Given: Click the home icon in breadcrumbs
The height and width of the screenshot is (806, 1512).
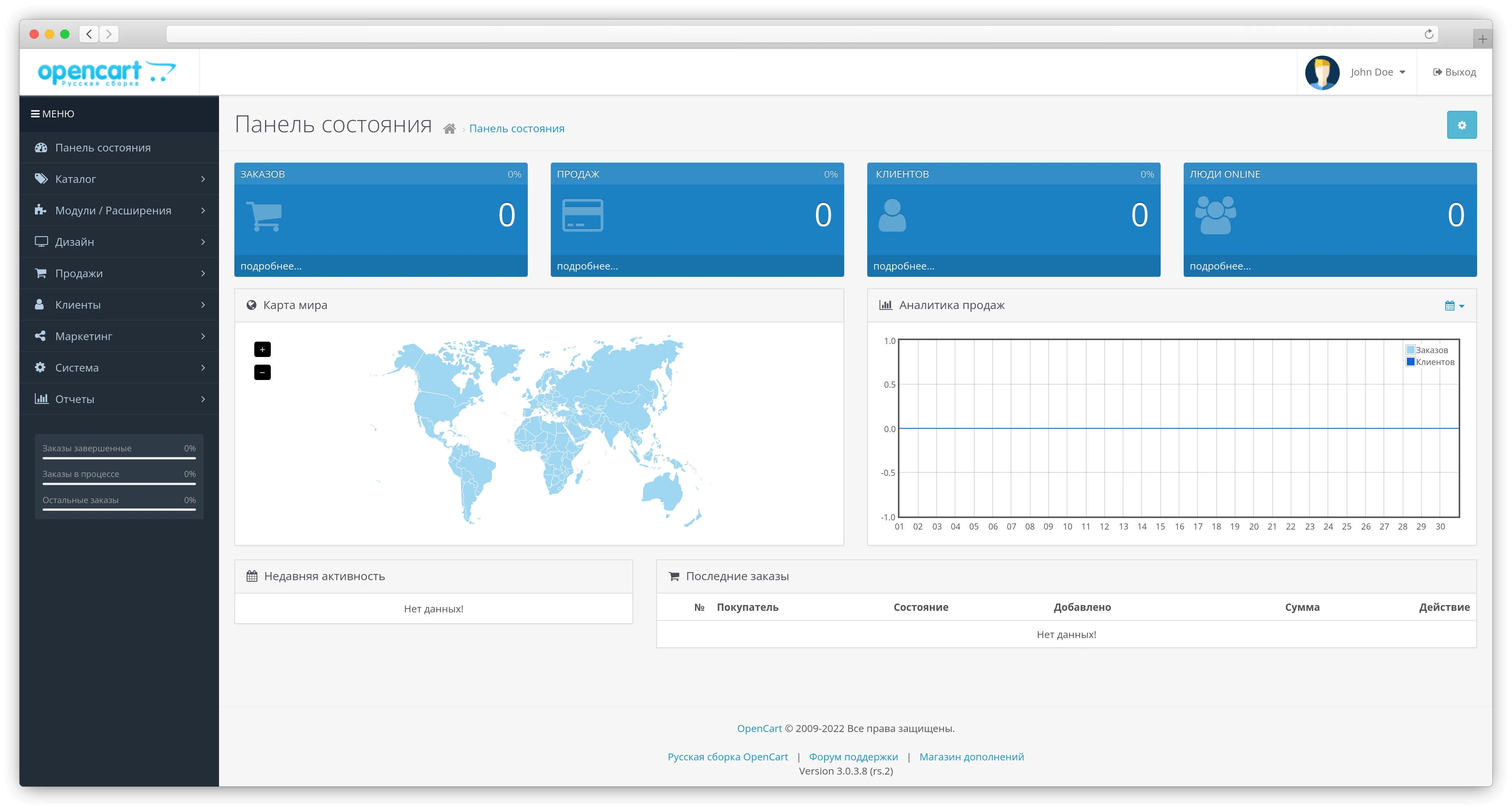Looking at the screenshot, I should pos(450,128).
